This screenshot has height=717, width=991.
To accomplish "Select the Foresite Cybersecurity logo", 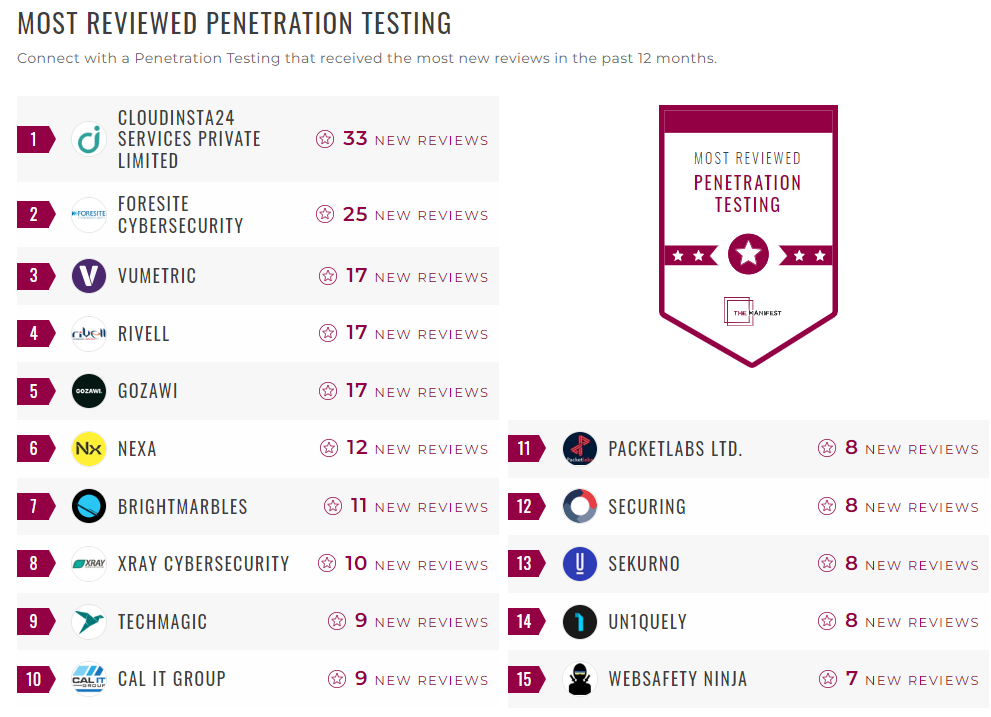I will pyautogui.click(x=88, y=214).
